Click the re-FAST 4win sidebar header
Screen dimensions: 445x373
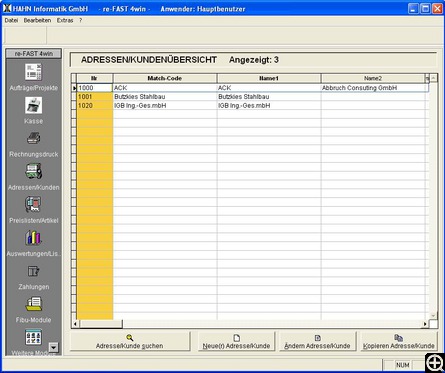(x=34, y=53)
